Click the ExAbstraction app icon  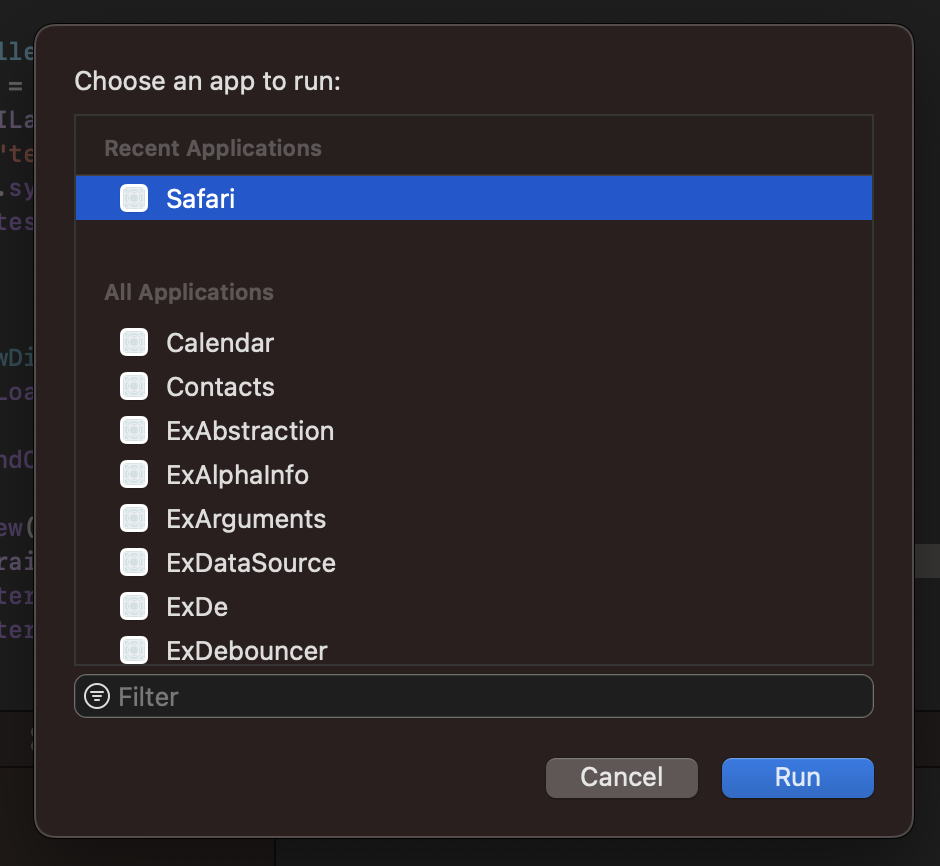click(134, 431)
